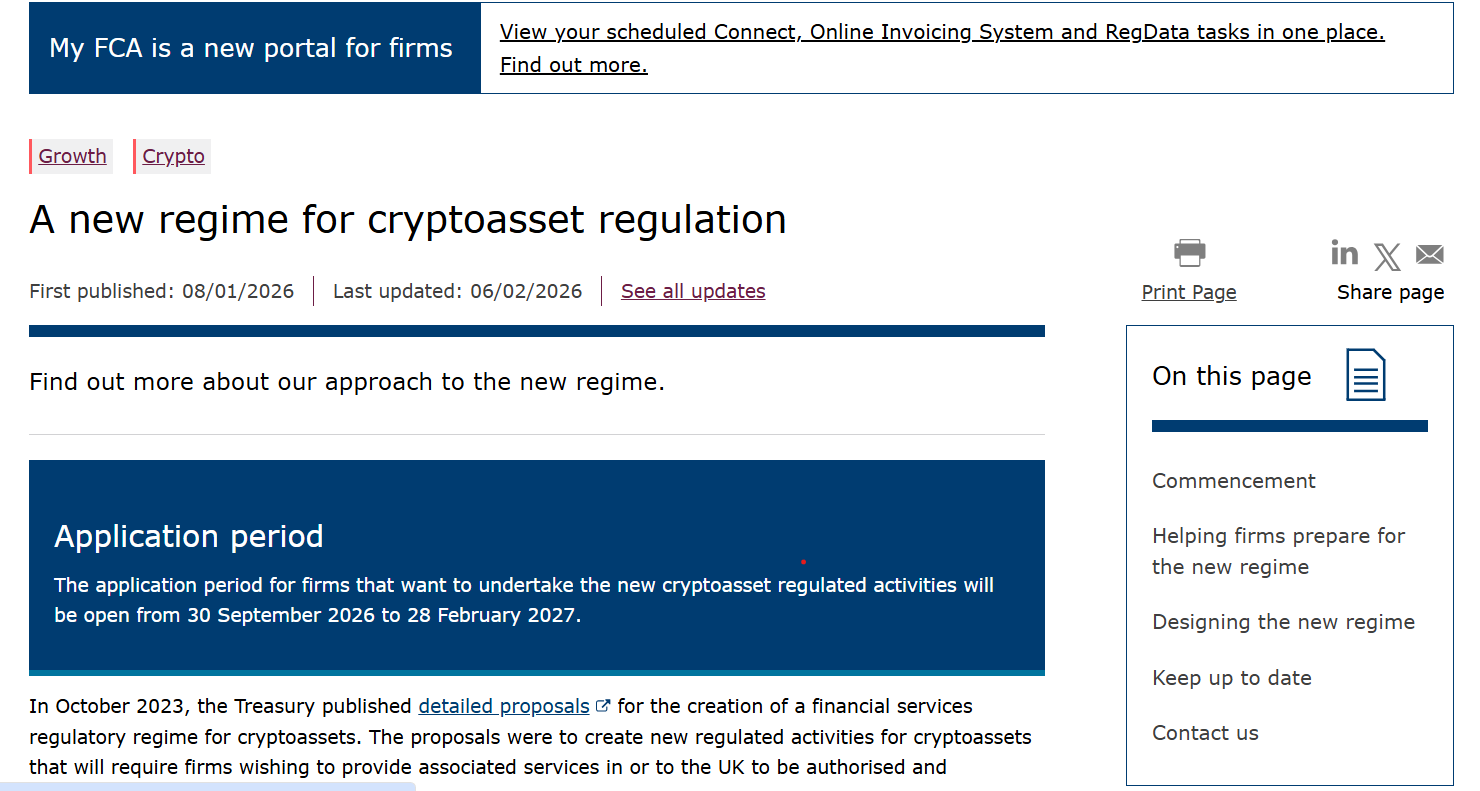This screenshot has height=791, width=1480.
Task: Jump to the 'Keep up to date' section
Action: click(1231, 677)
